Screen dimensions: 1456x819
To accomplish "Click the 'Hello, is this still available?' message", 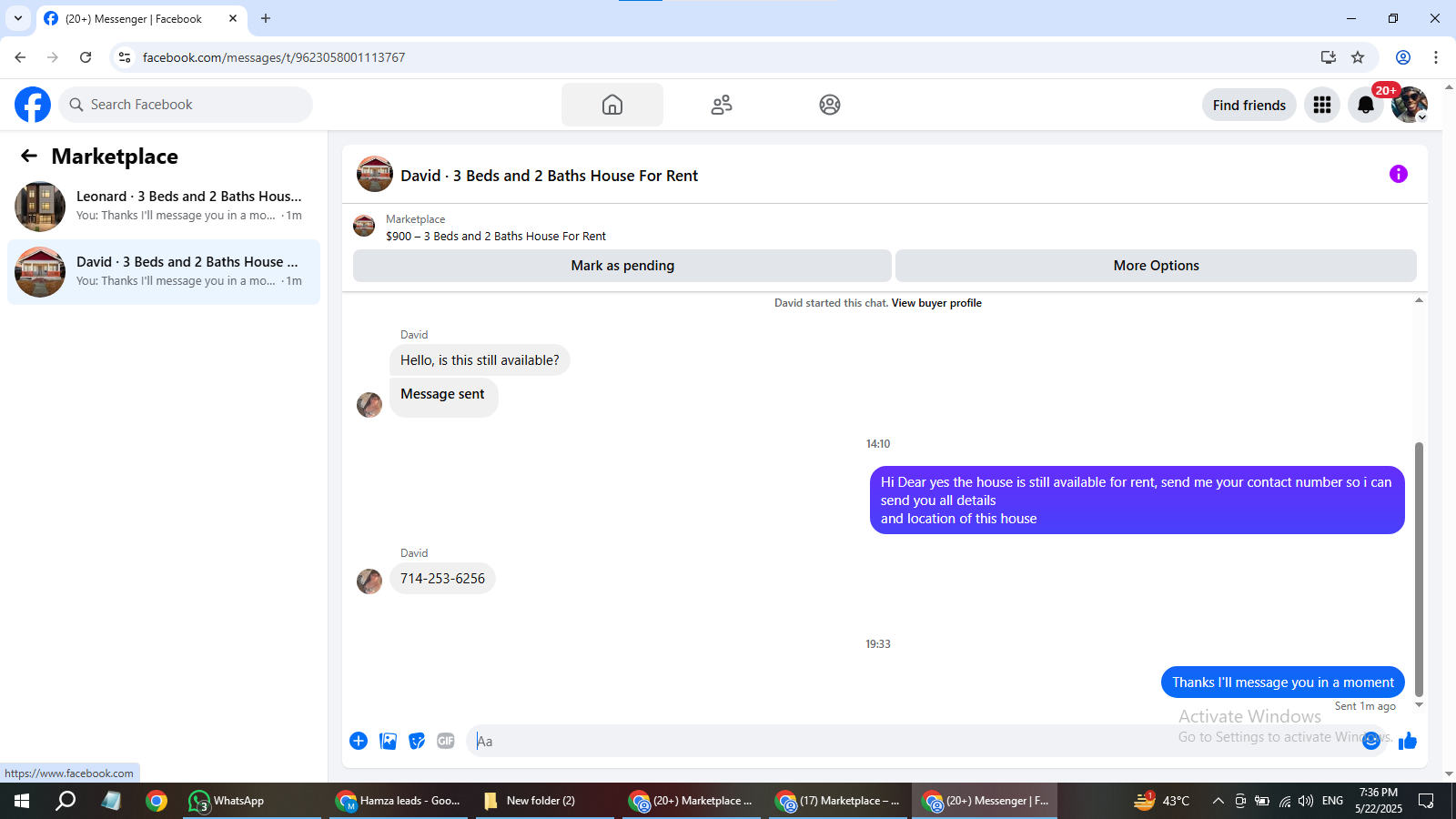I will tap(480, 360).
